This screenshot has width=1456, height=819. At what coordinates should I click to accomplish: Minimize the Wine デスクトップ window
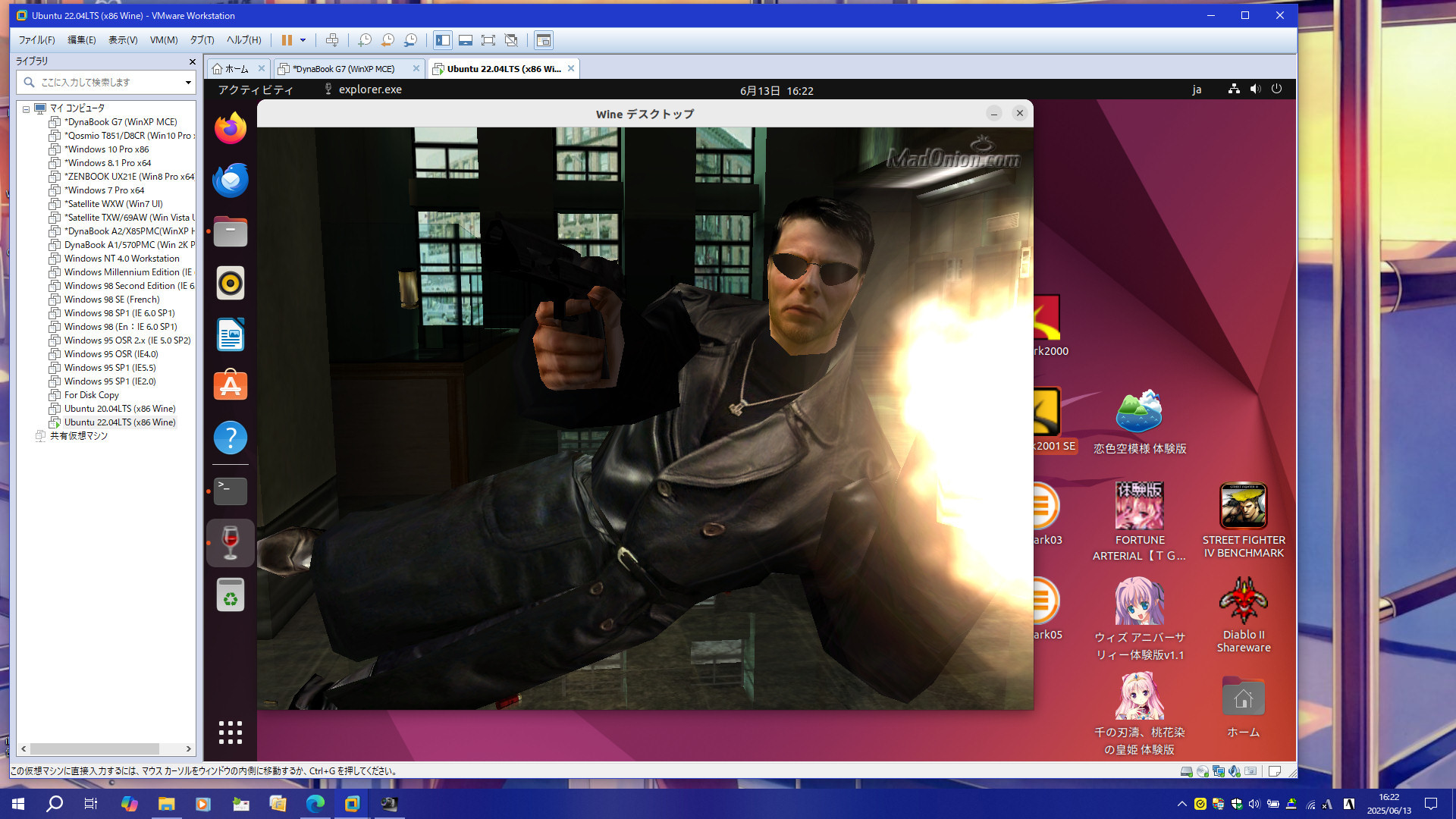[x=993, y=114]
